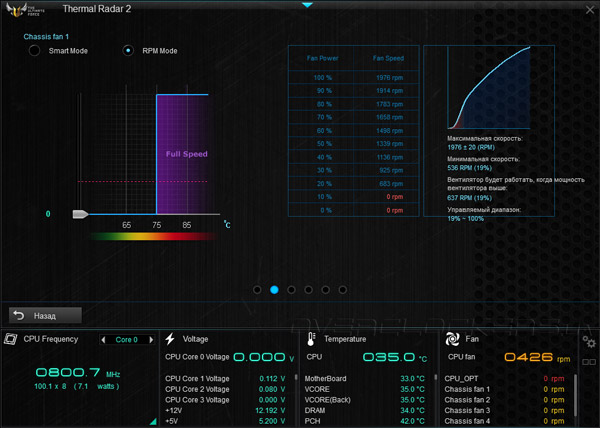Click the CPU Core 1 Voltage row
600x428 pixels.
[225, 379]
